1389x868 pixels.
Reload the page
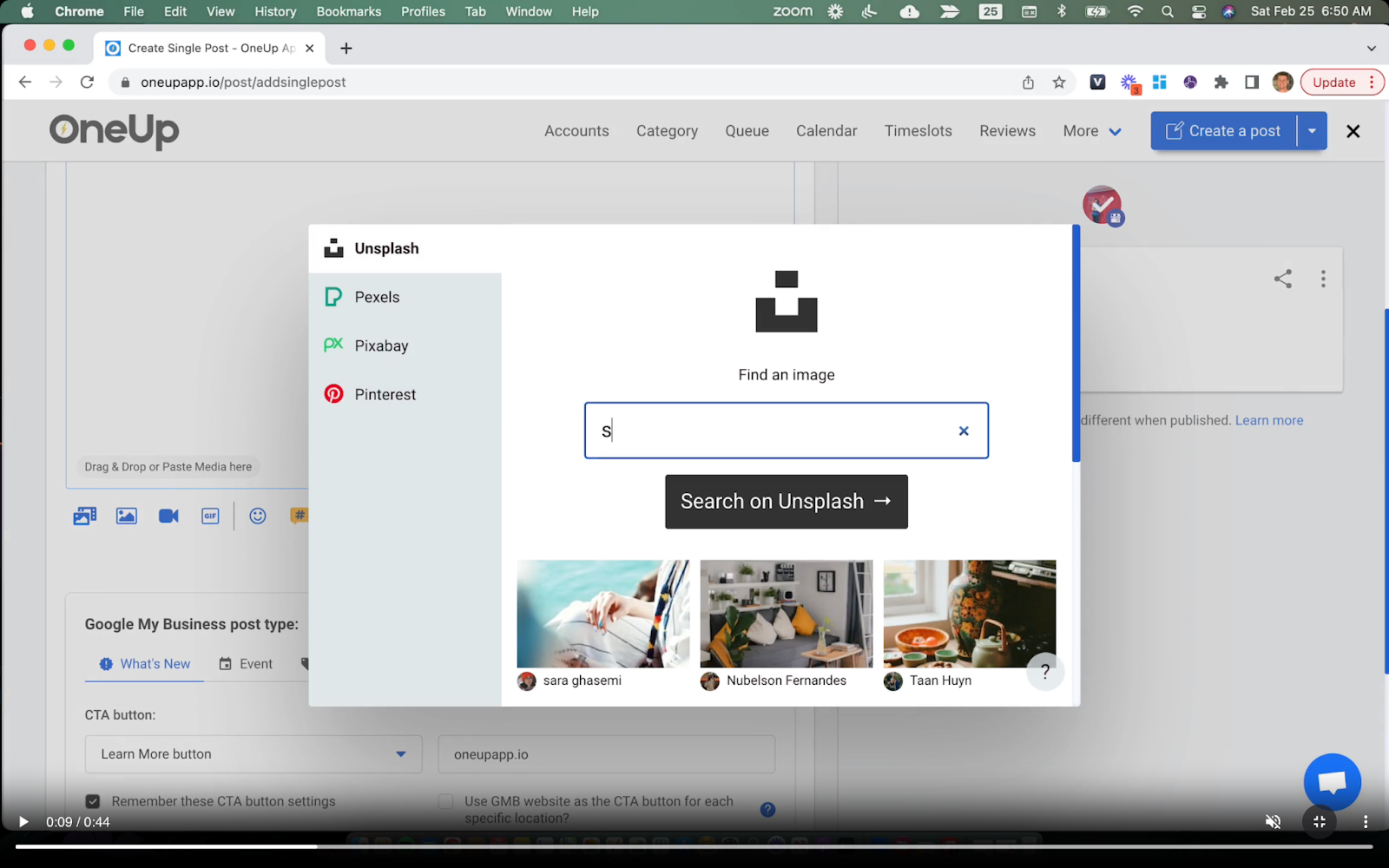pos(87,82)
